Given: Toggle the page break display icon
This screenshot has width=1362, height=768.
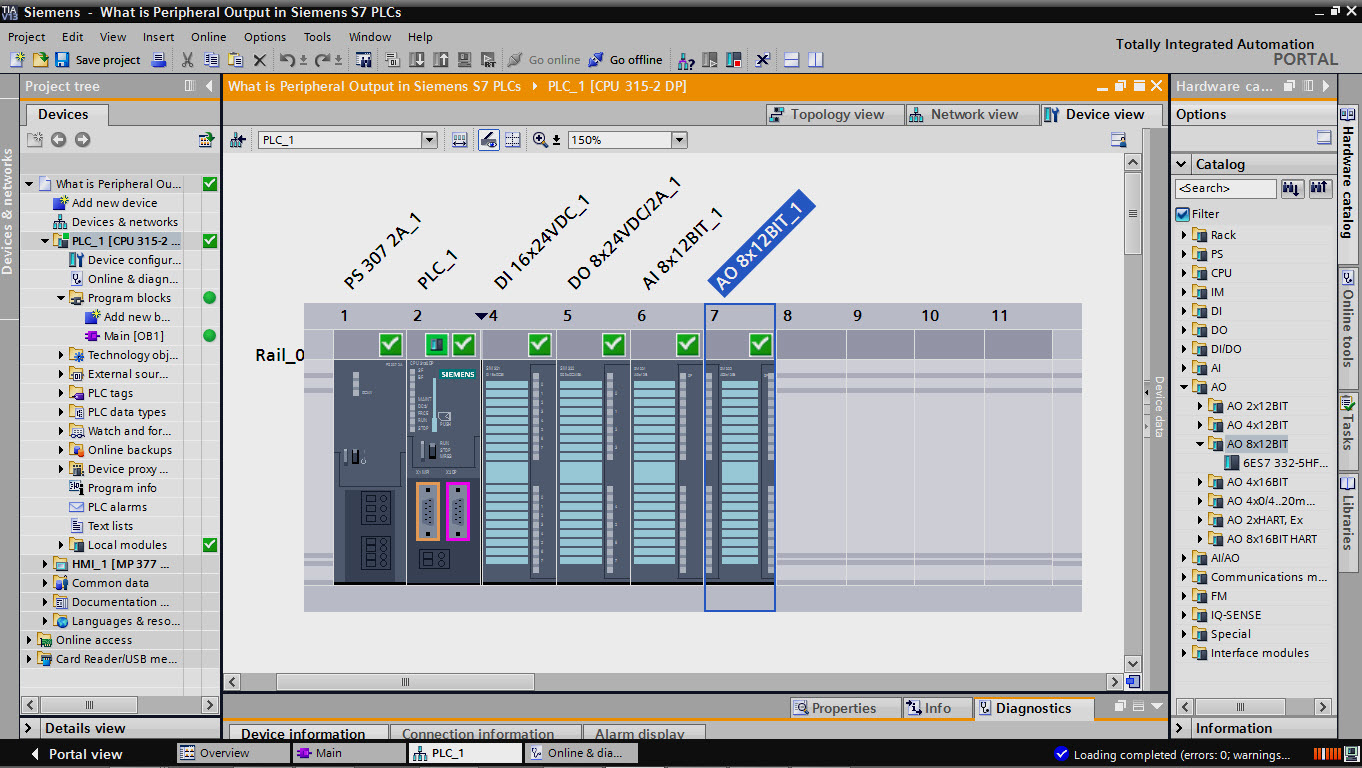Looking at the screenshot, I should (512, 140).
